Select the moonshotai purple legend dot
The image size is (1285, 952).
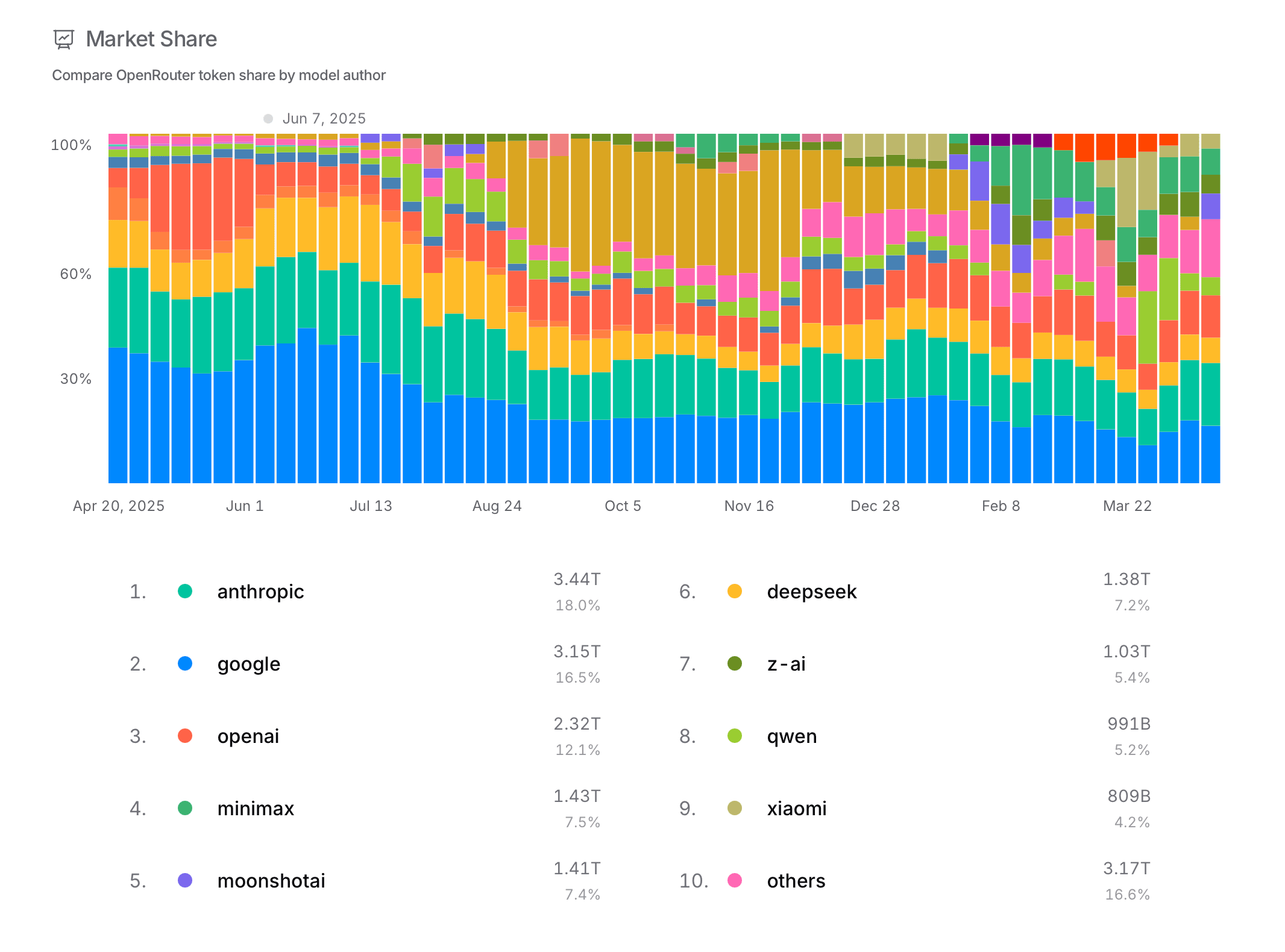tap(186, 880)
